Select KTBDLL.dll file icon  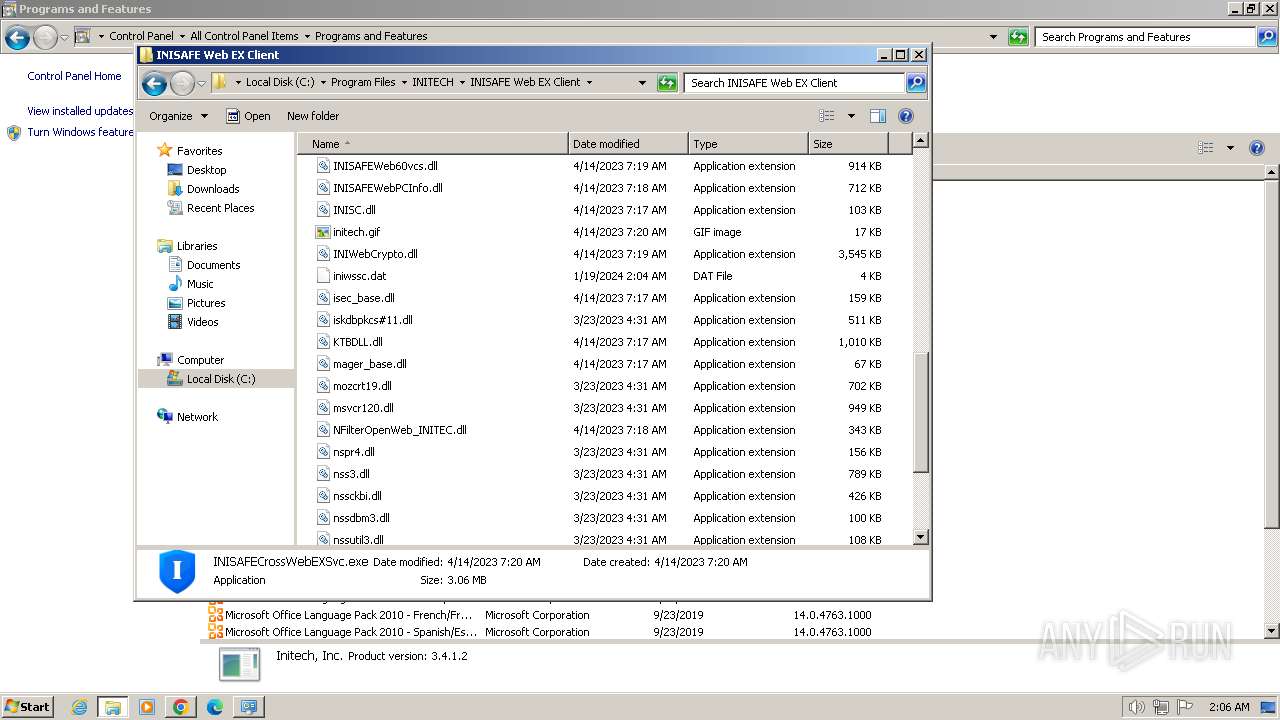click(x=323, y=342)
